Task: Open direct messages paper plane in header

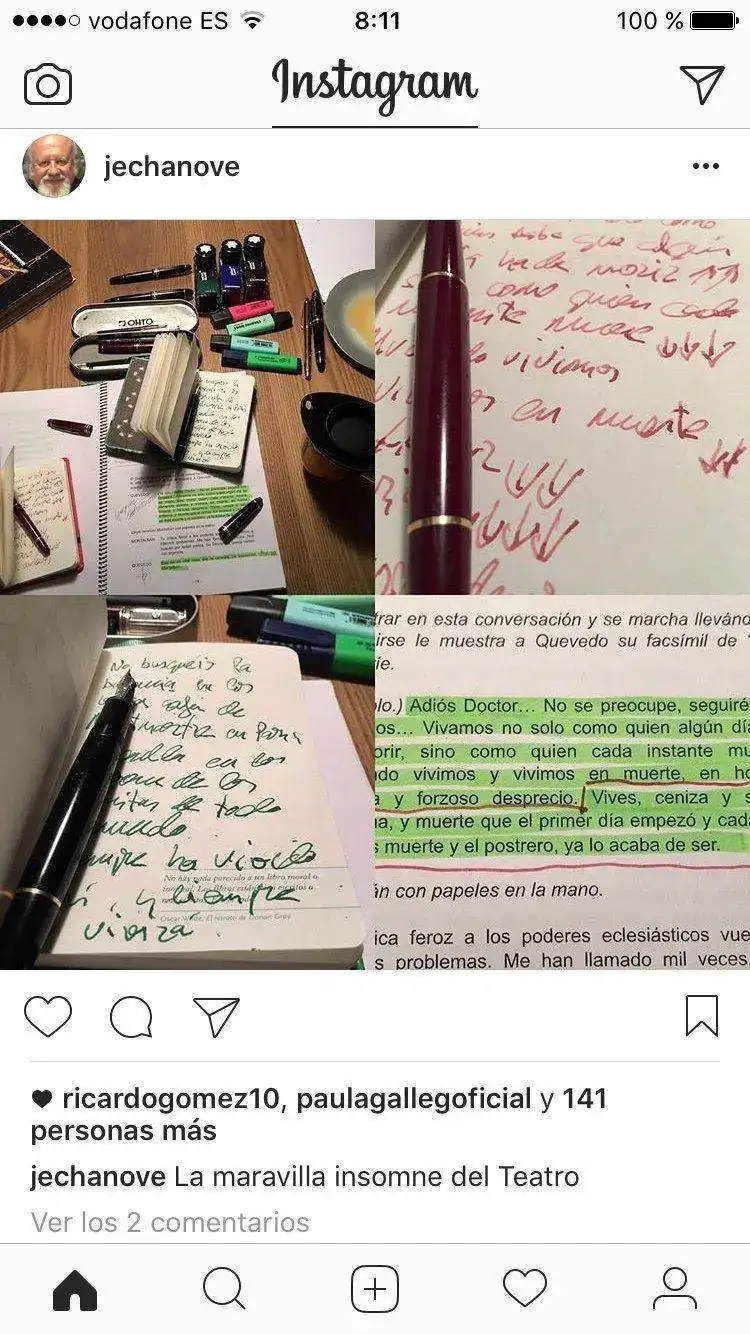Action: coord(702,85)
